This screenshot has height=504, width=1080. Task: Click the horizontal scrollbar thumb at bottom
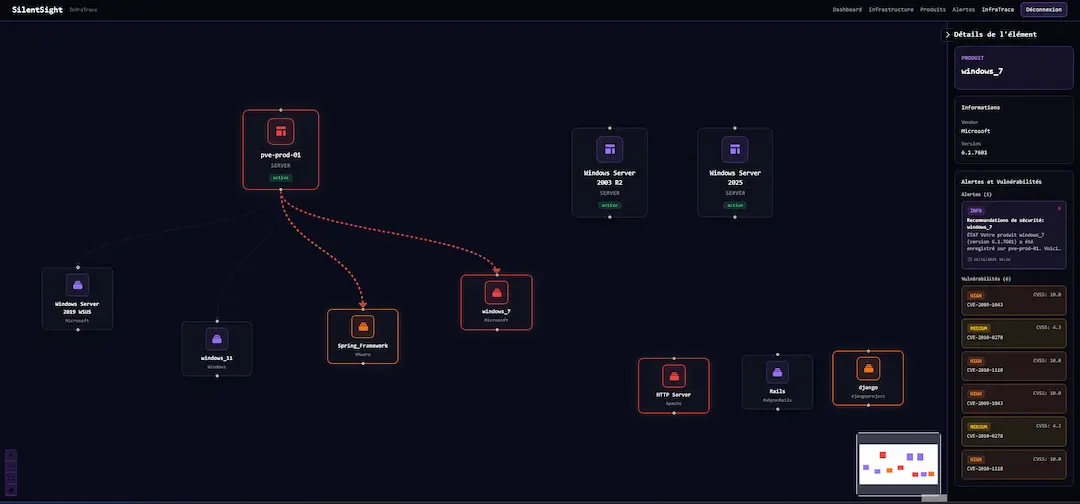tap(934, 498)
